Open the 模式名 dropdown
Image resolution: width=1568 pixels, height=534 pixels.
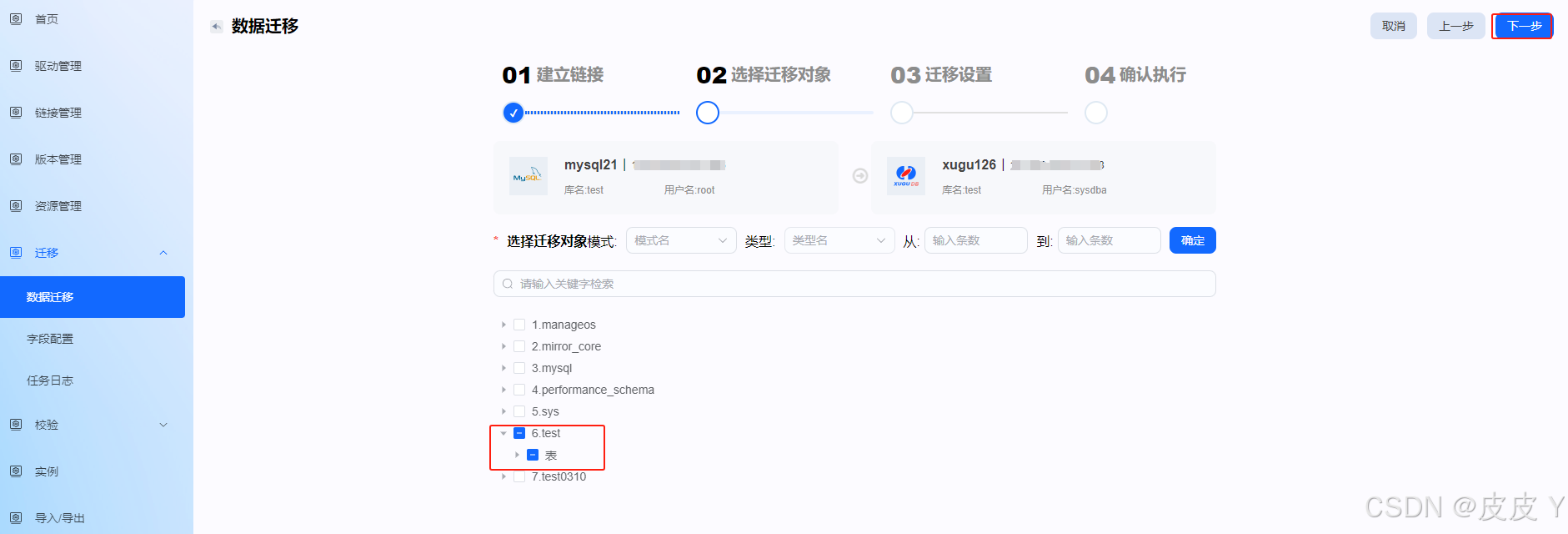pyautogui.click(x=681, y=240)
